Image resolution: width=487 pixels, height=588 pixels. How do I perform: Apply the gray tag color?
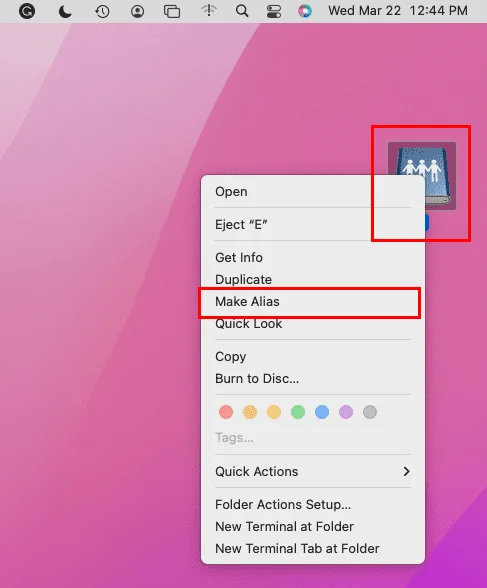[370, 412]
